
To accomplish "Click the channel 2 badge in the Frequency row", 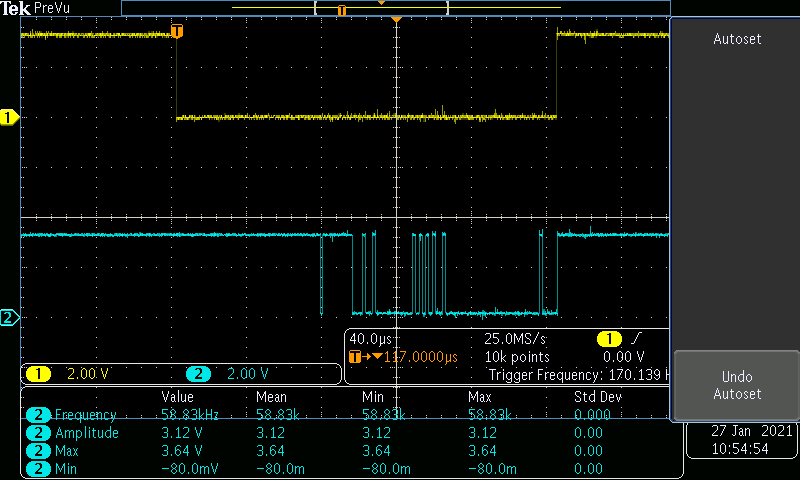I will 38,415.
